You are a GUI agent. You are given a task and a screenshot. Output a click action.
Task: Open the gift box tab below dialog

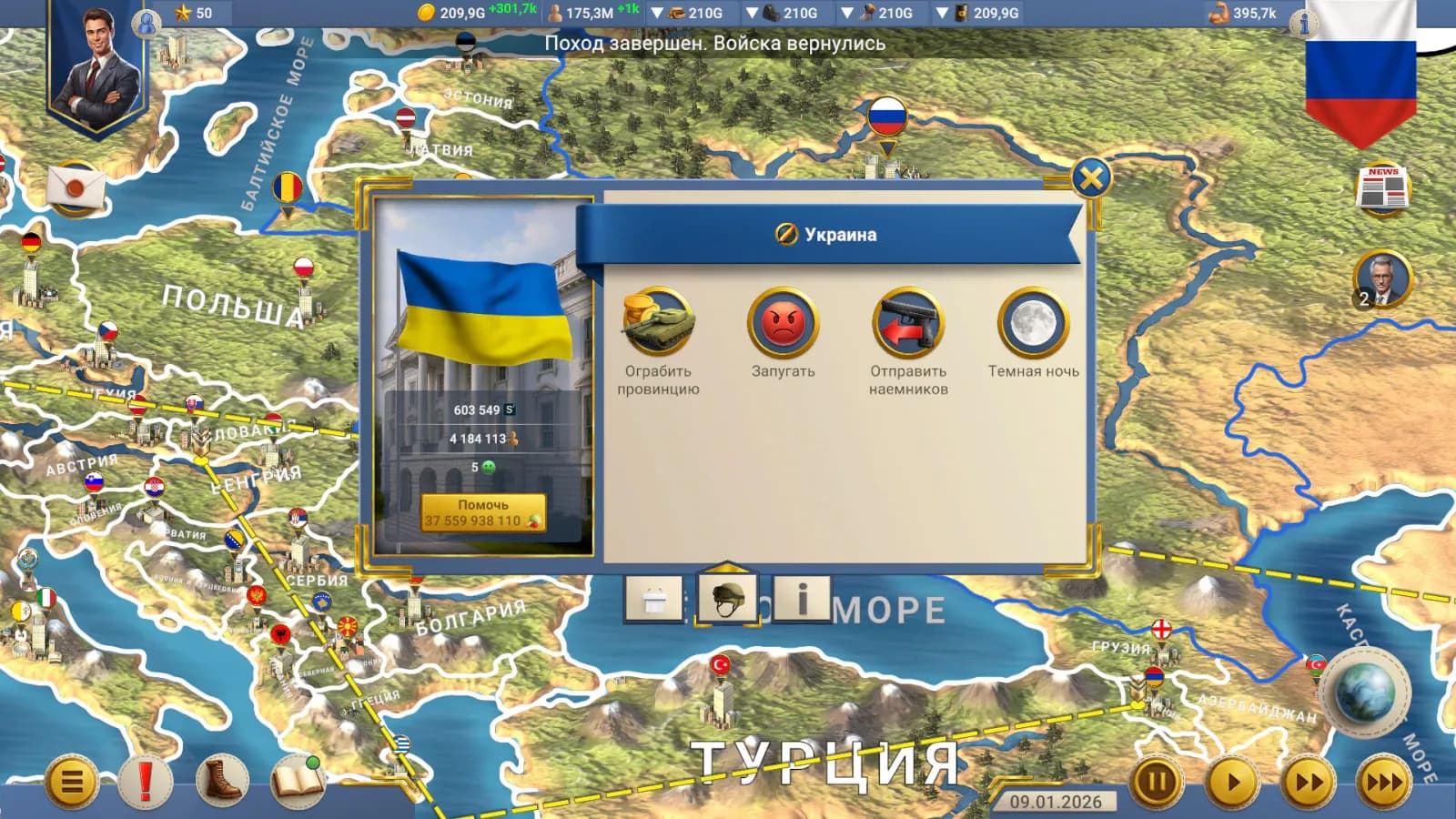coord(654,600)
